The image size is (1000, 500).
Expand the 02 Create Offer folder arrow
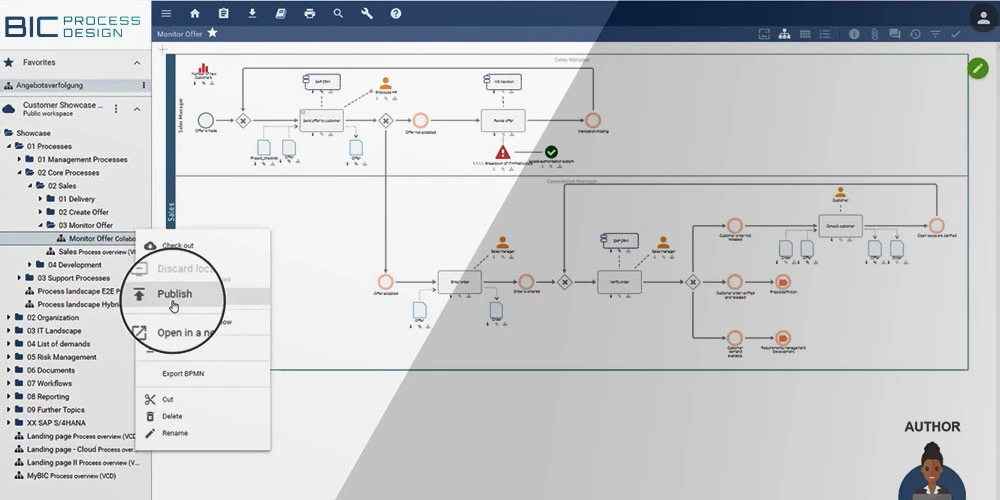pyautogui.click(x=41, y=212)
